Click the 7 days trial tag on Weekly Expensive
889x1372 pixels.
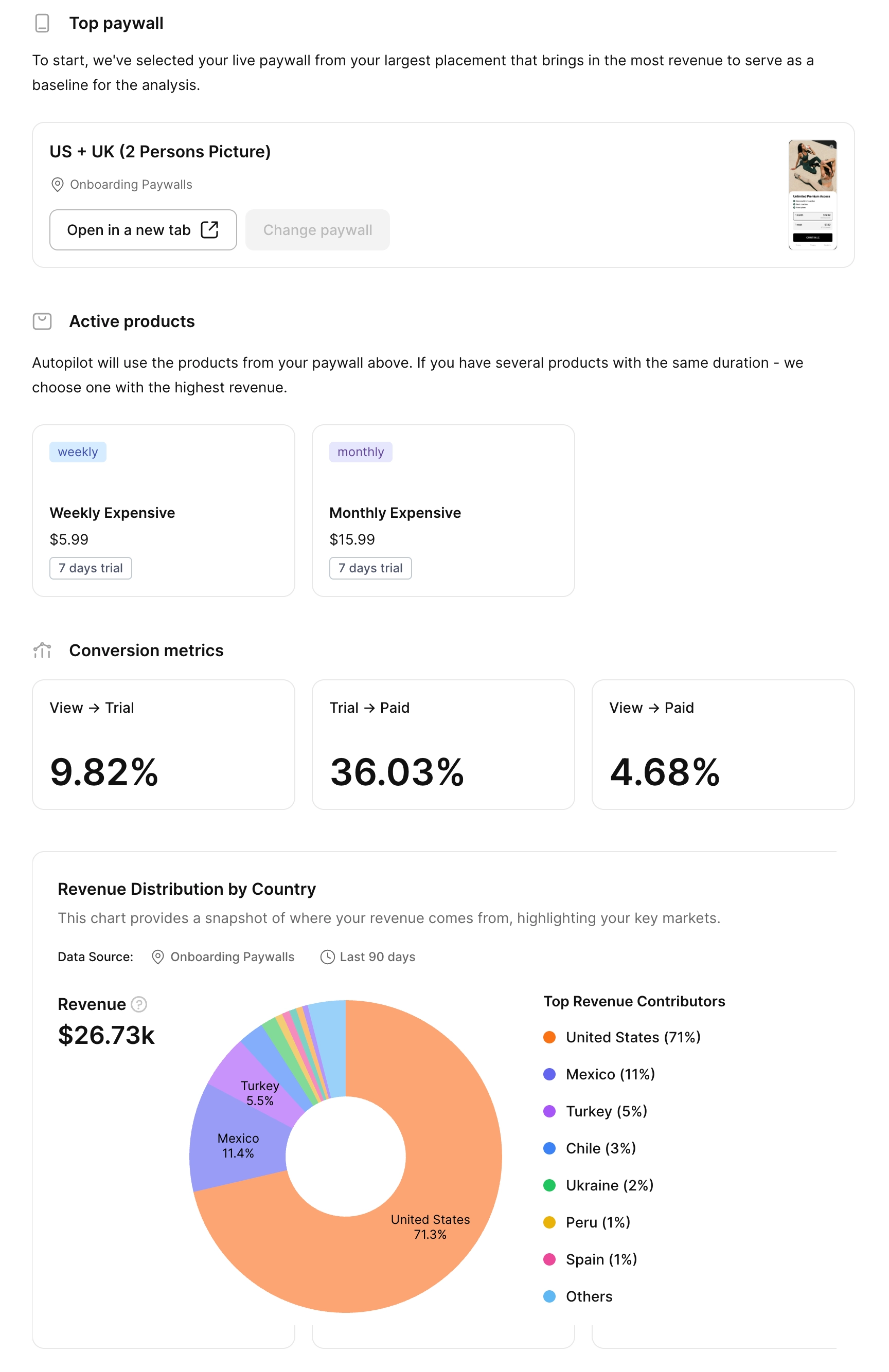tap(91, 568)
